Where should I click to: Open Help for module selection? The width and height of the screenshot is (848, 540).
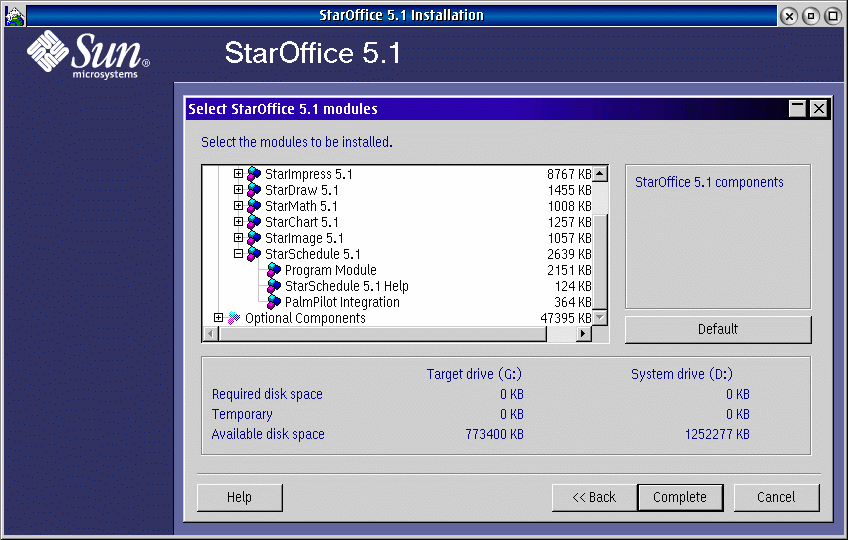point(240,497)
